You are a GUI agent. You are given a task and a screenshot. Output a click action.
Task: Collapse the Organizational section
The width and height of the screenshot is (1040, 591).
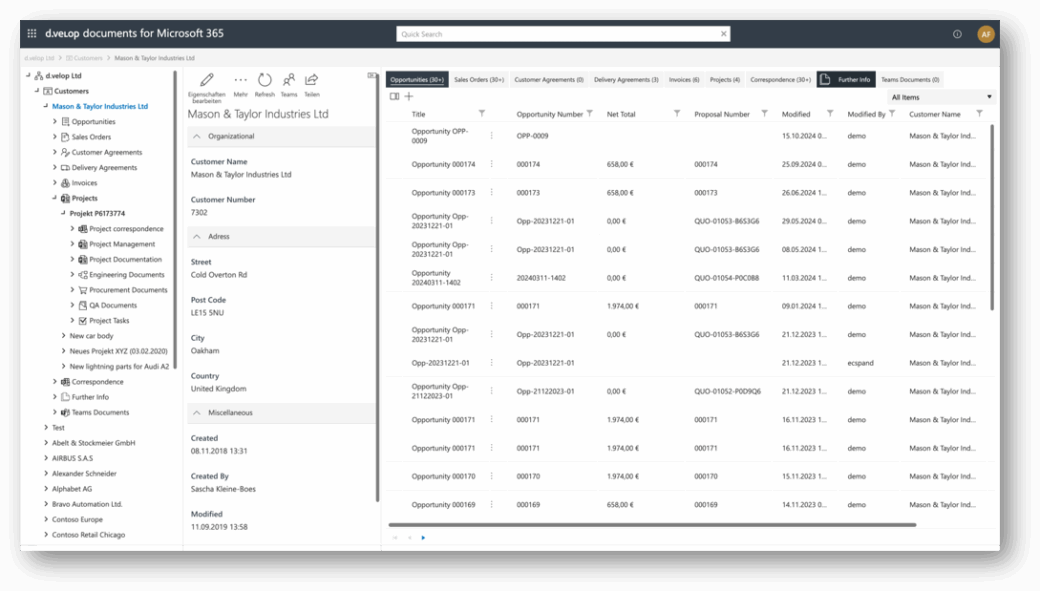[197, 136]
